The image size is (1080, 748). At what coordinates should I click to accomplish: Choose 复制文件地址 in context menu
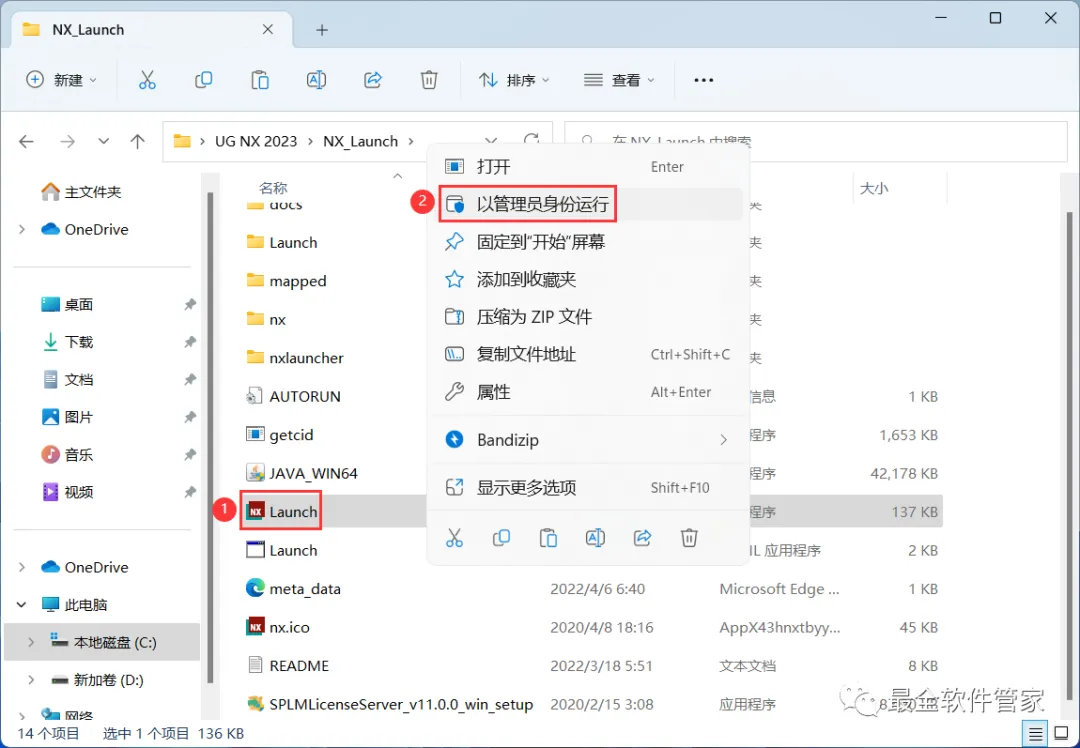(x=588, y=354)
